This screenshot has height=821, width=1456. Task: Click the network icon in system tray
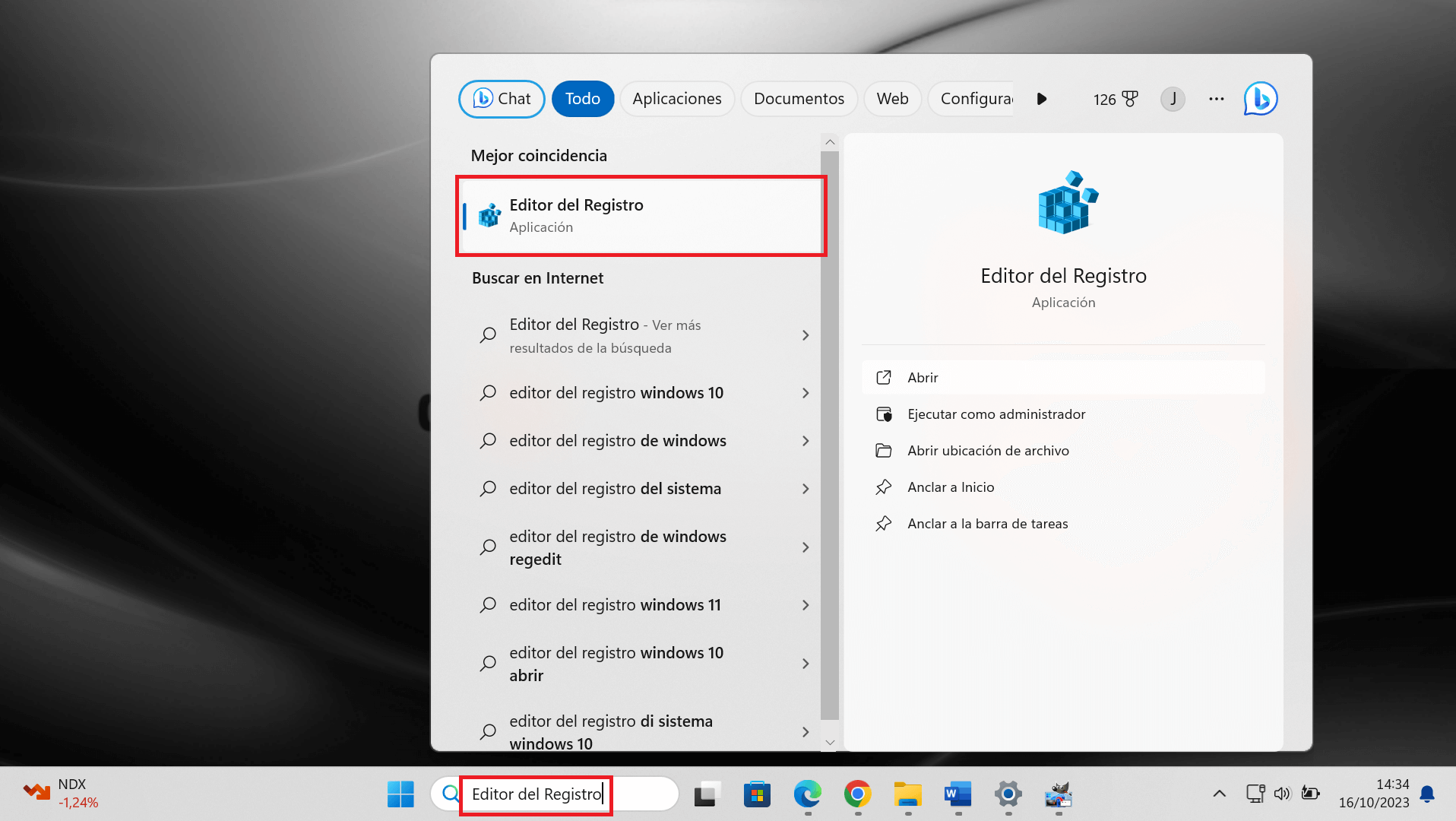[1255, 794]
